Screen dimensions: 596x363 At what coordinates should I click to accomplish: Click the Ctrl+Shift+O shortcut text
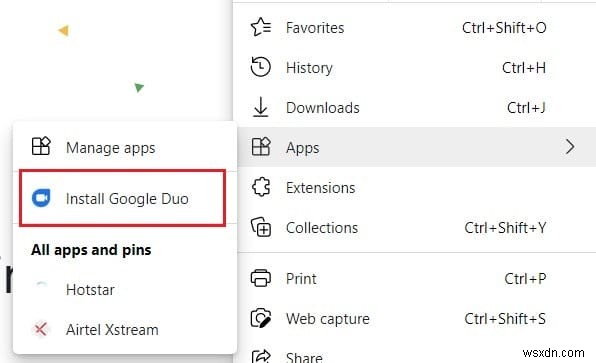504,27
